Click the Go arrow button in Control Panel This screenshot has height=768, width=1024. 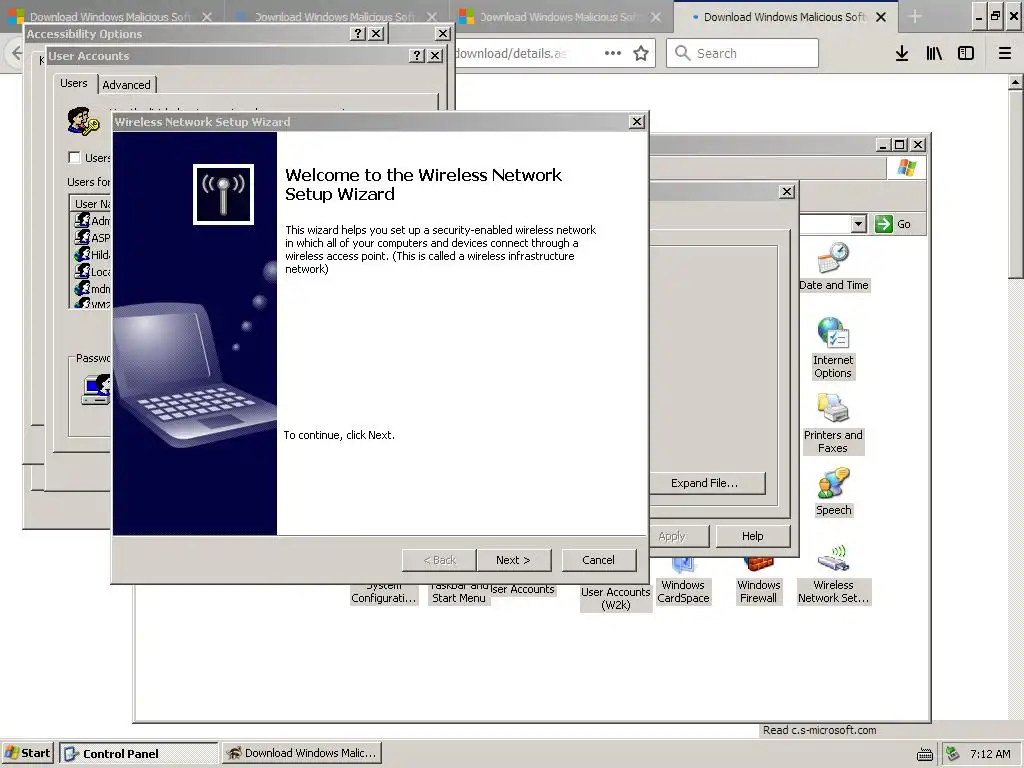[893, 224]
